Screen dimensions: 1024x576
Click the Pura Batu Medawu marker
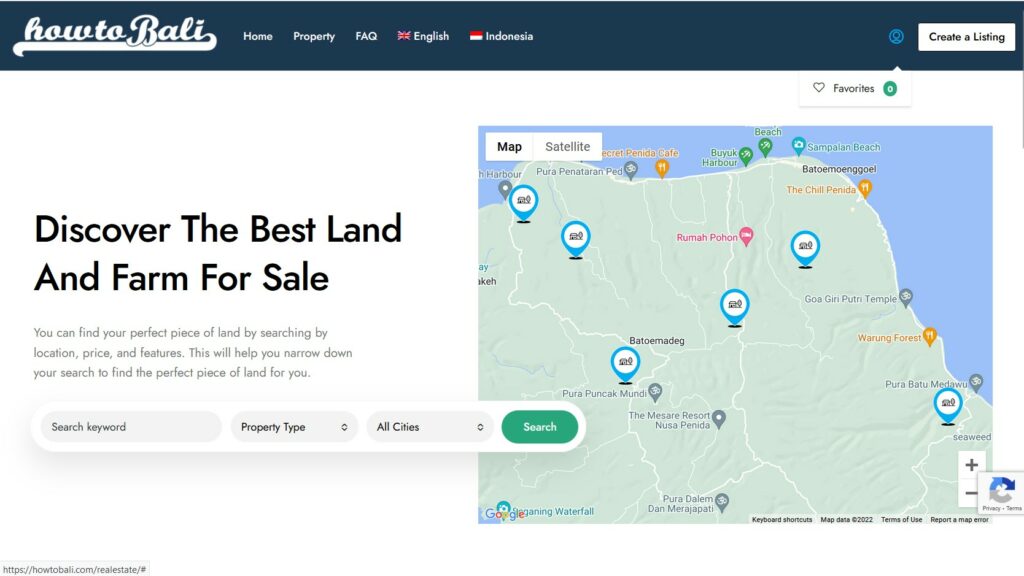click(976, 382)
